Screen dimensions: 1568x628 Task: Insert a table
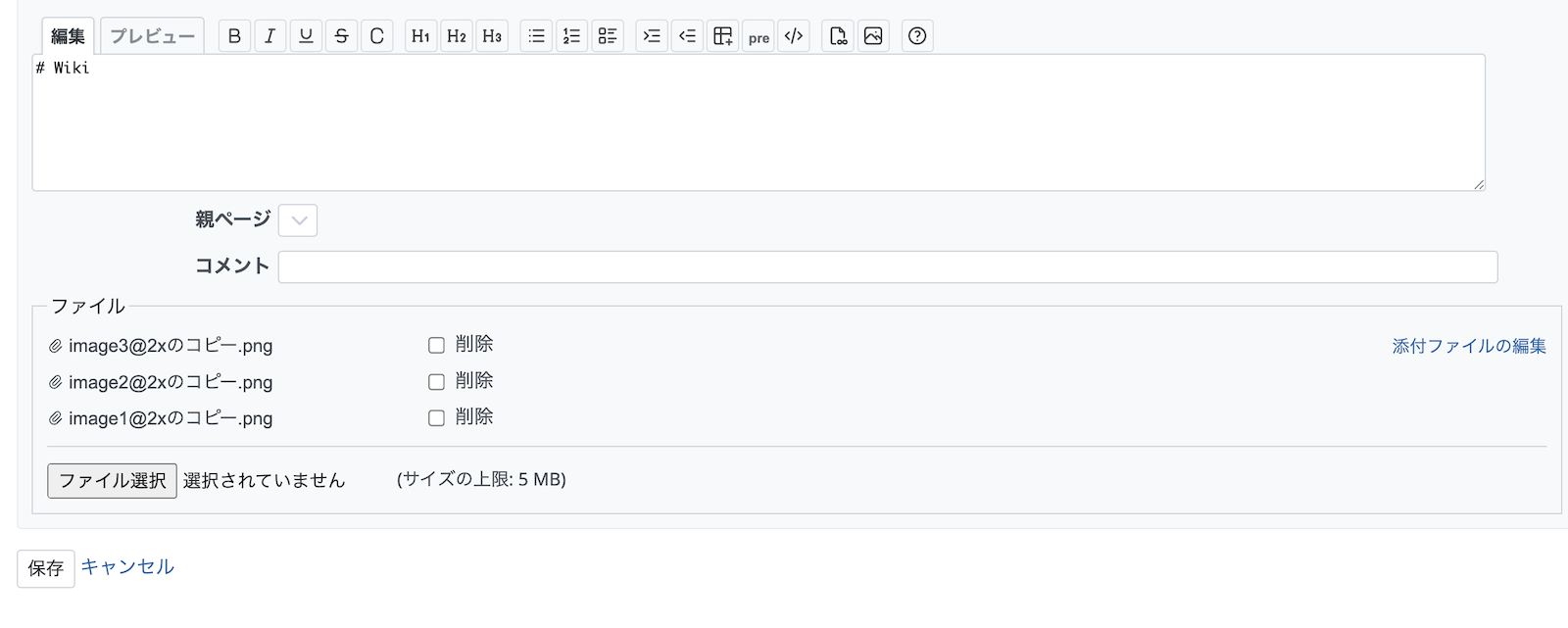click(x=723, y=36)
